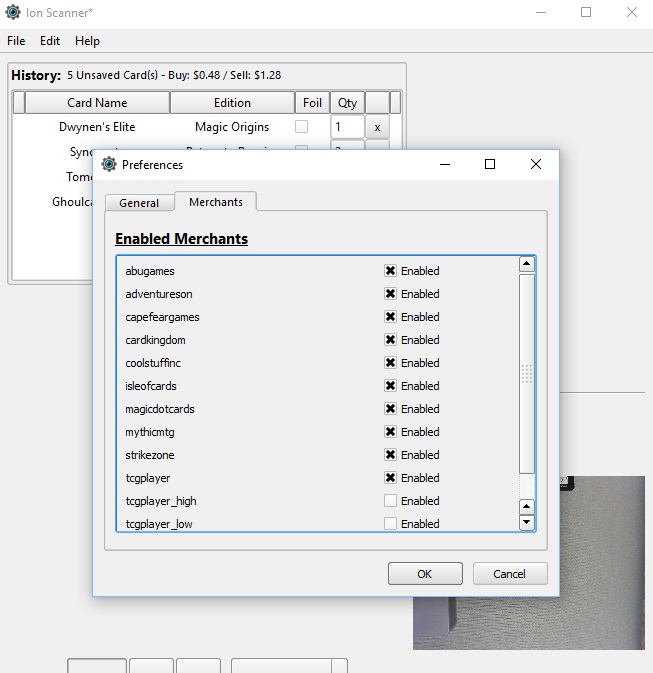
Task: Click the Preferences dialog gear icon
Action: point(110,164)
